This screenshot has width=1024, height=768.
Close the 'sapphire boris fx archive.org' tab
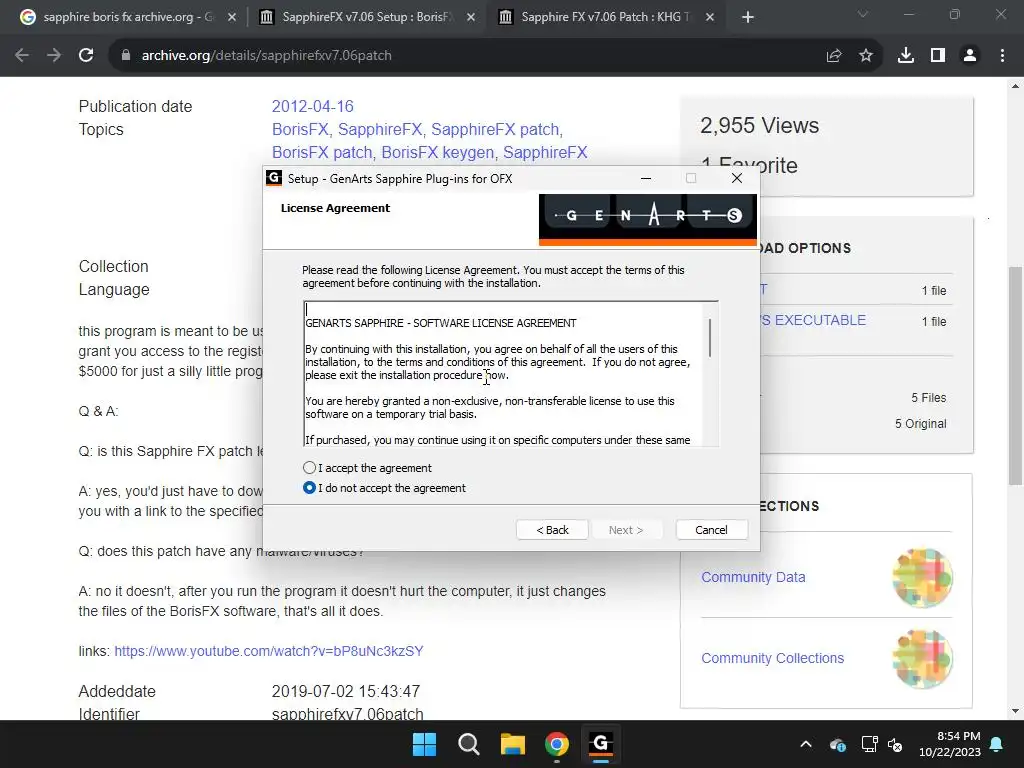point(232,17)
